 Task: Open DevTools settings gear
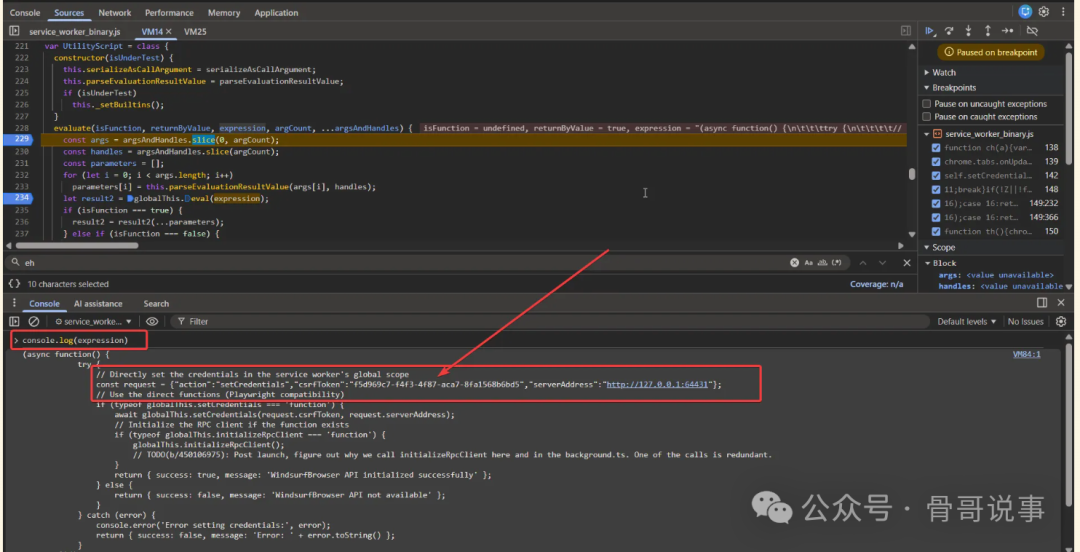coord(1043,12)
